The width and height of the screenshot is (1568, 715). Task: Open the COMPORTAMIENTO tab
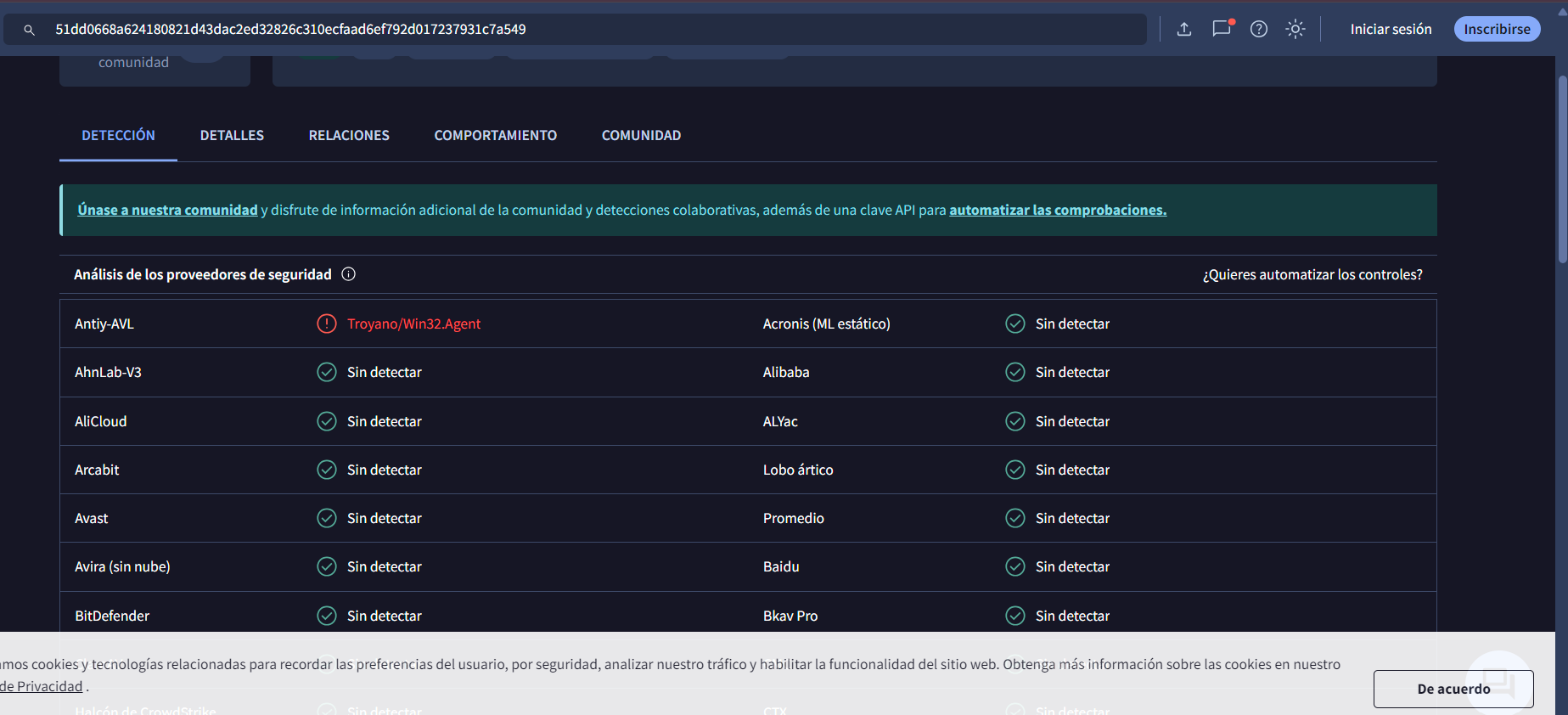tap(496, 135)
